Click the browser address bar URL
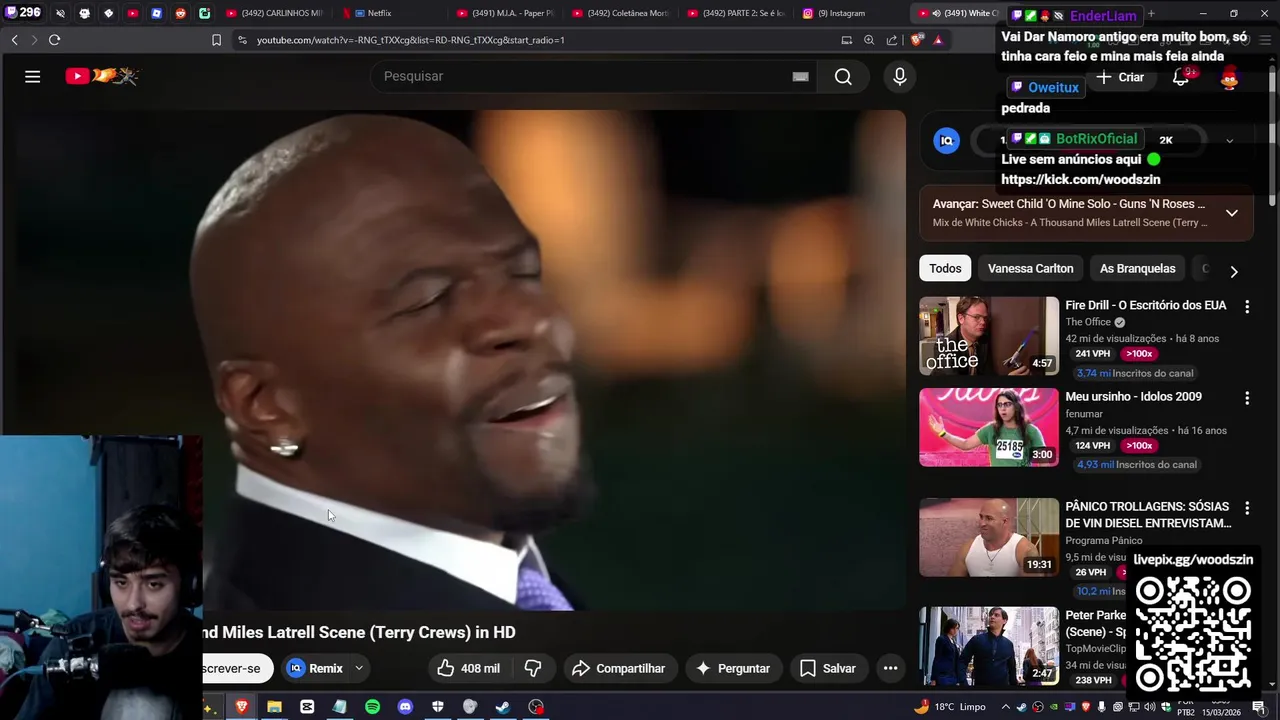The width and height of the screenshot is (1280, 720). (x=410, y=40)
